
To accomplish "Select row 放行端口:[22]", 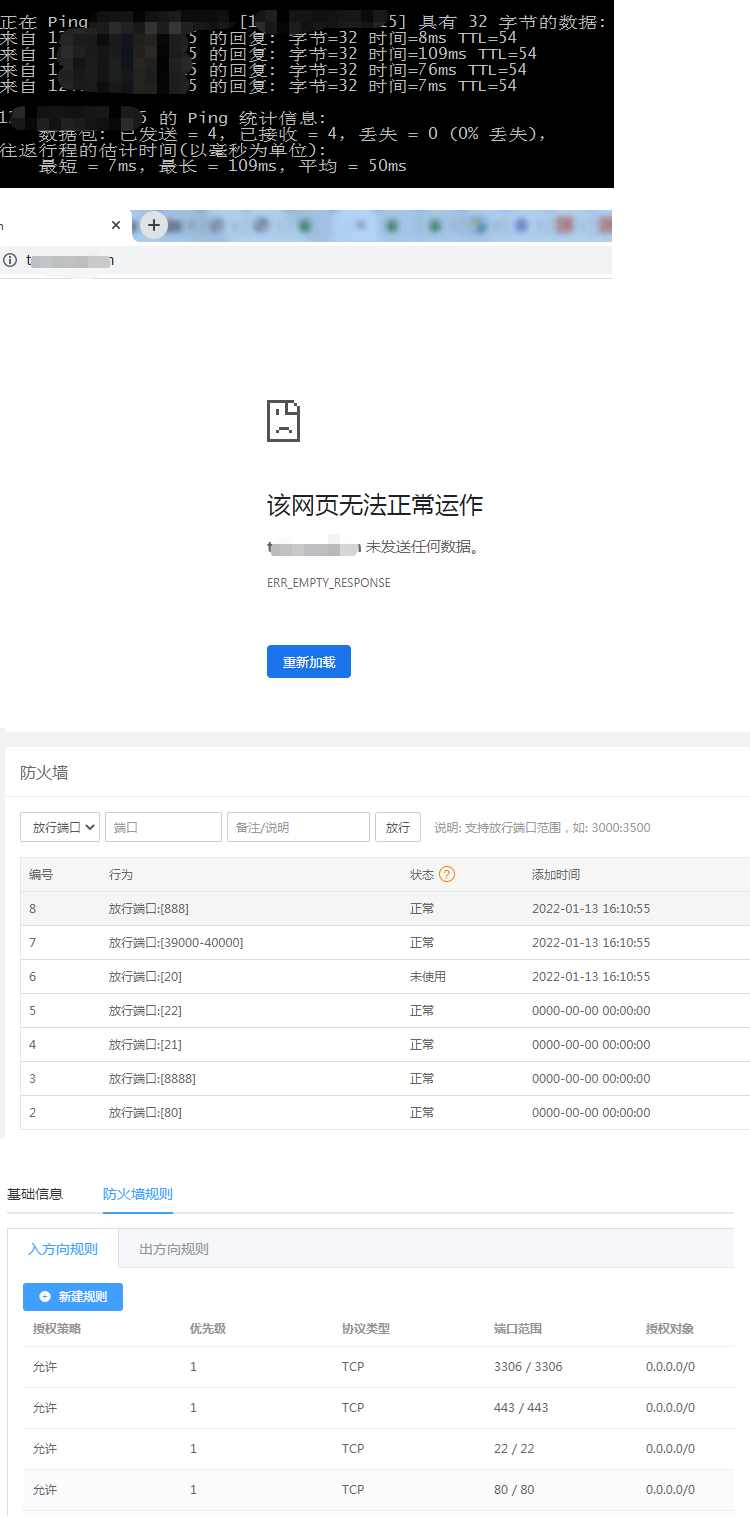I will coord(385,1011).
